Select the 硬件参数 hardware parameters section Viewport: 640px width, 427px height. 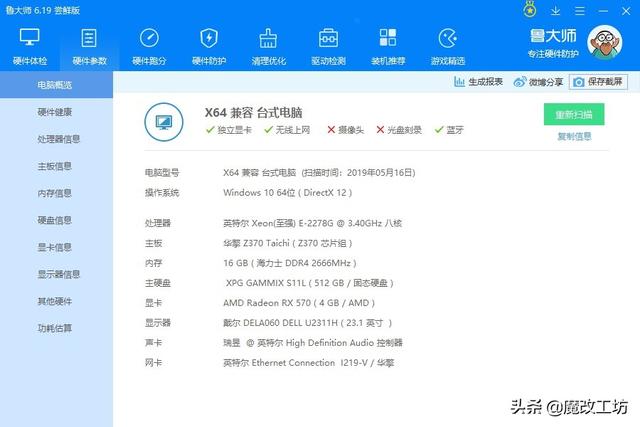pyautogui.click(x=89, y=46)
